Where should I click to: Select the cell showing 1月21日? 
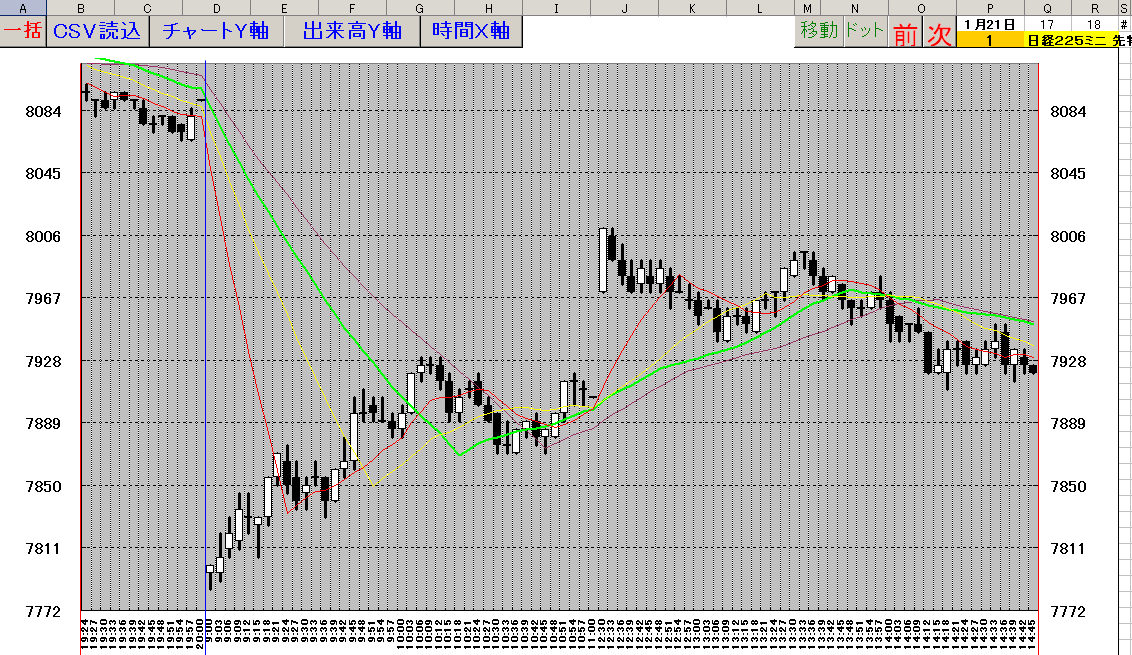click(990, 25)
